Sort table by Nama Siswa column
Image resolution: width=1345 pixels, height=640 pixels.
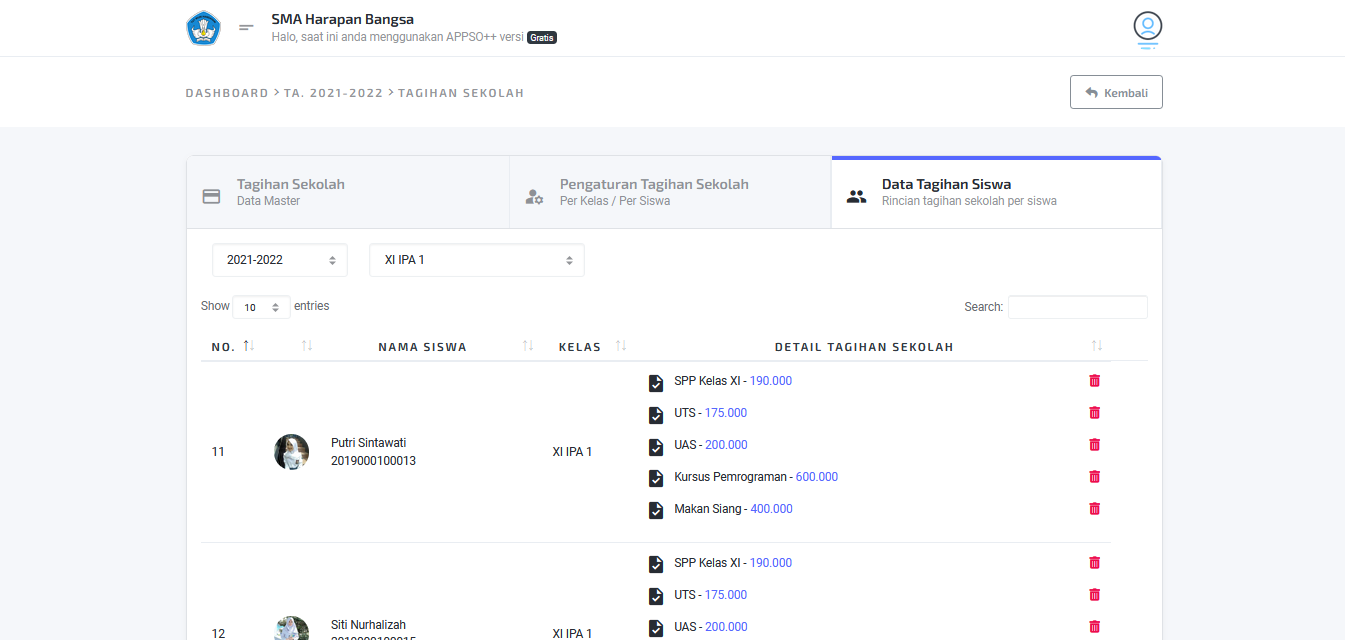pyautogui.click(x=422, y=347)
